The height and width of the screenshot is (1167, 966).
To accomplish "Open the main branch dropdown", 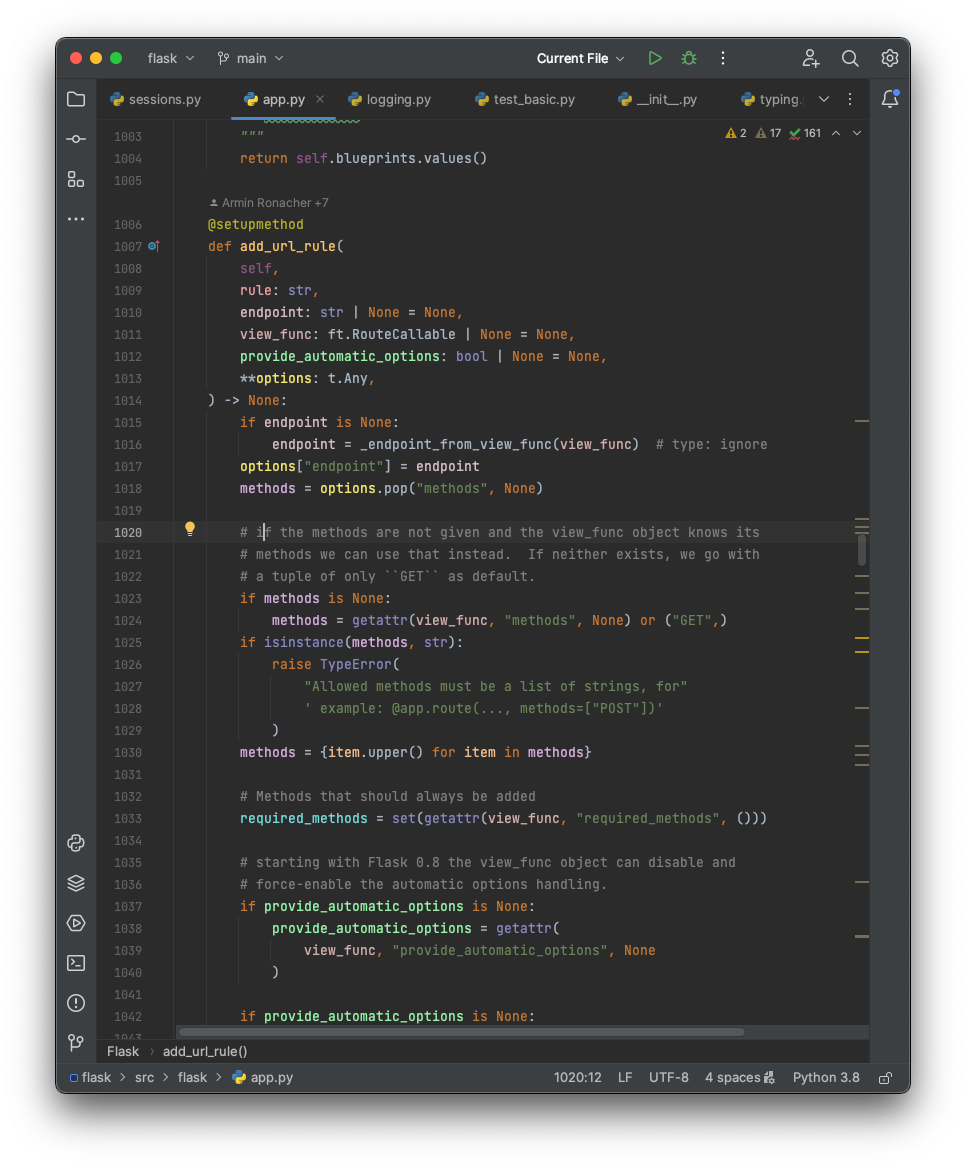I will (x=251, y=58).
